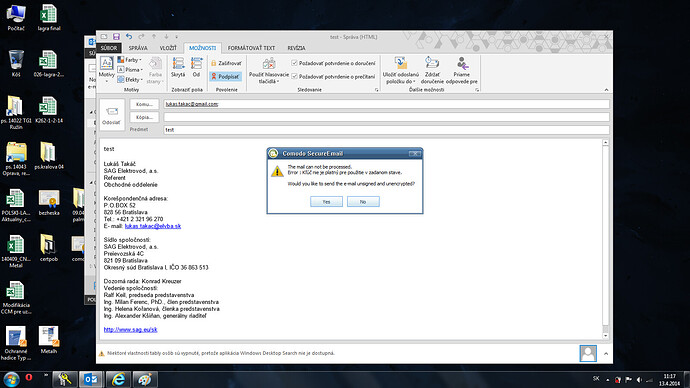Open Sledovanie group dialog launcher
Image resolution: width=690 pixels, height=388 pixels.
376,90
